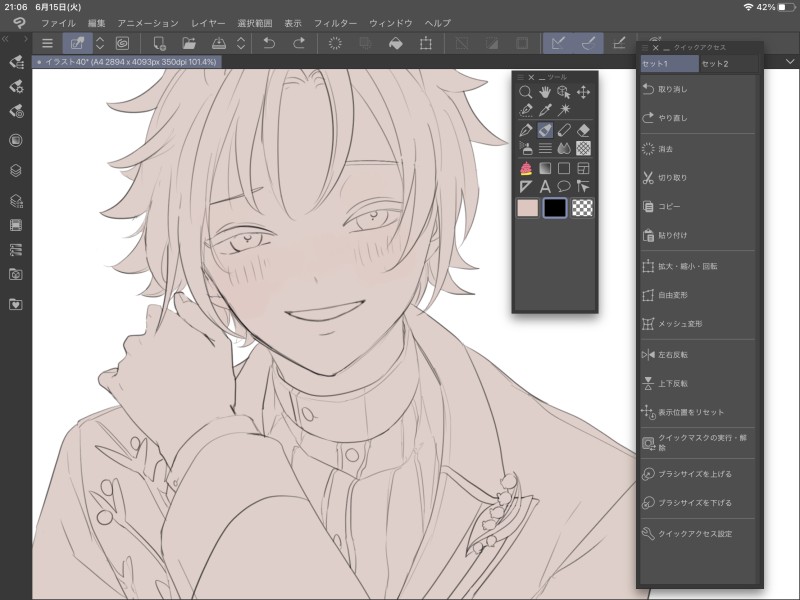
Task: Open the ファイル menu
Action: click(58, 23)
